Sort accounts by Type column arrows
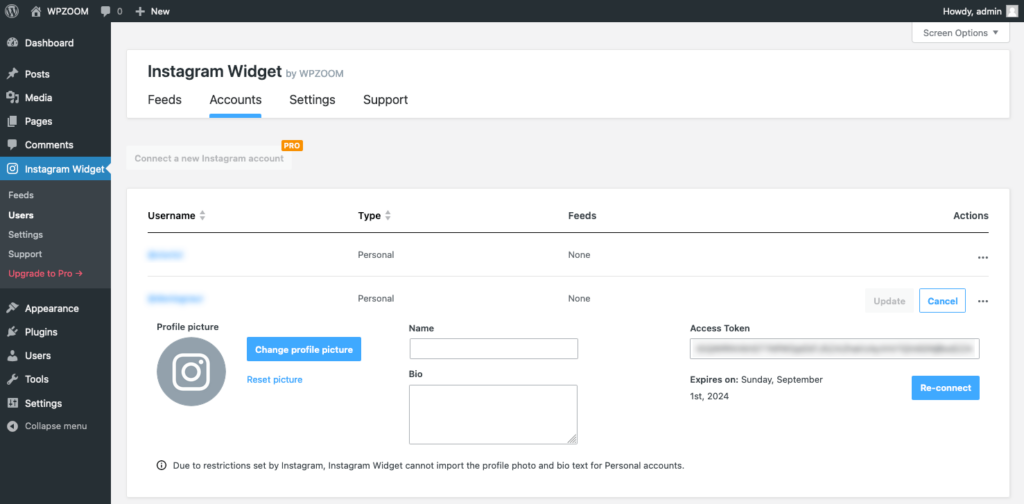This screenshot has height=504, width=1024. 388,216
